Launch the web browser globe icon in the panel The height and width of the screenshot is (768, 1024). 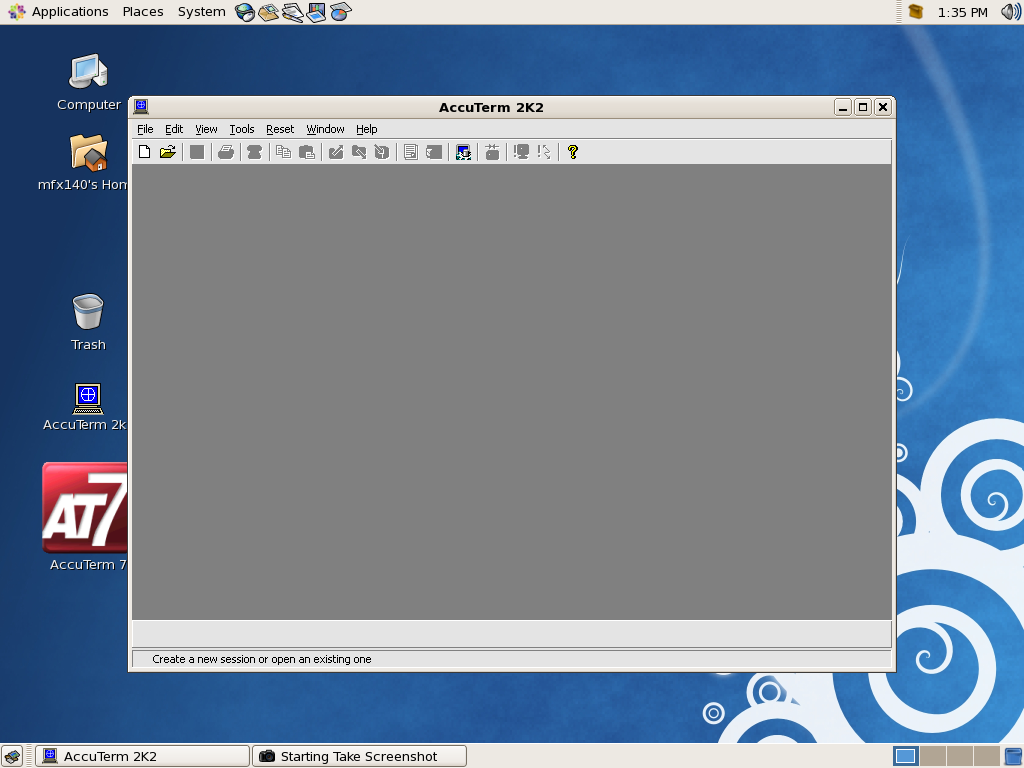click(x=245, y=12)
